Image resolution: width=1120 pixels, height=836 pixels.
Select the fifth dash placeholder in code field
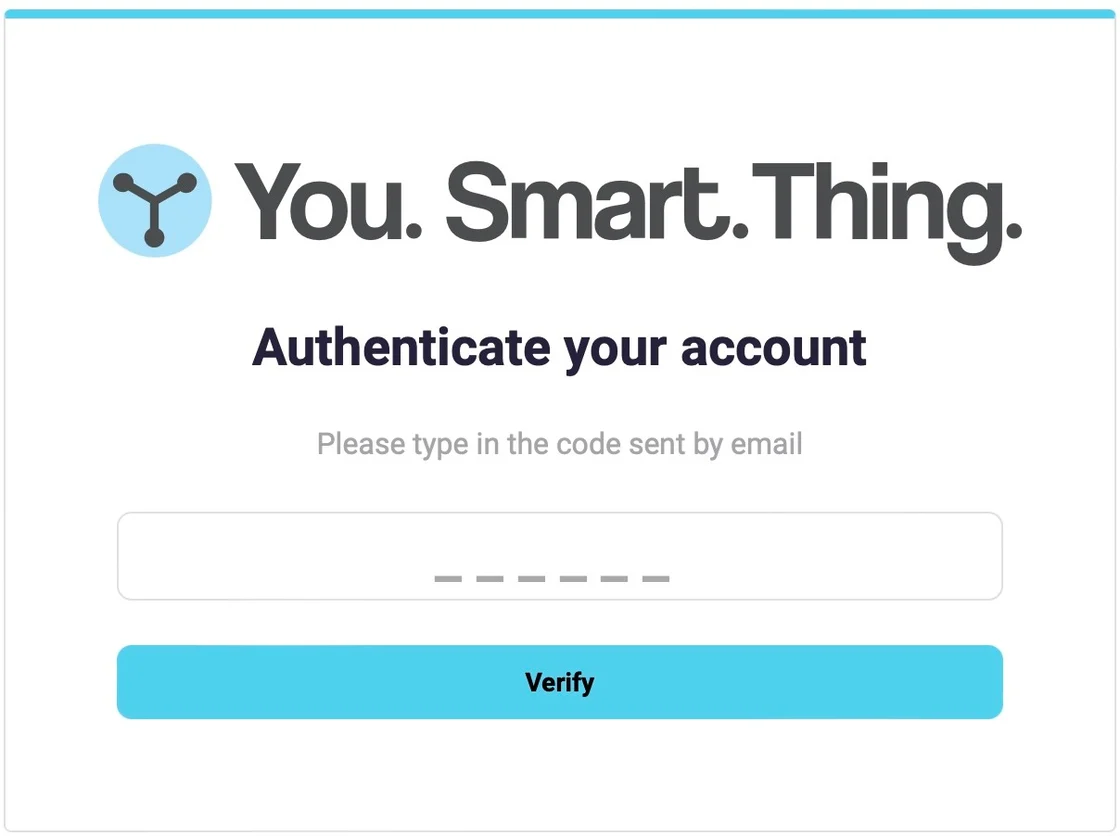point(614,579)
